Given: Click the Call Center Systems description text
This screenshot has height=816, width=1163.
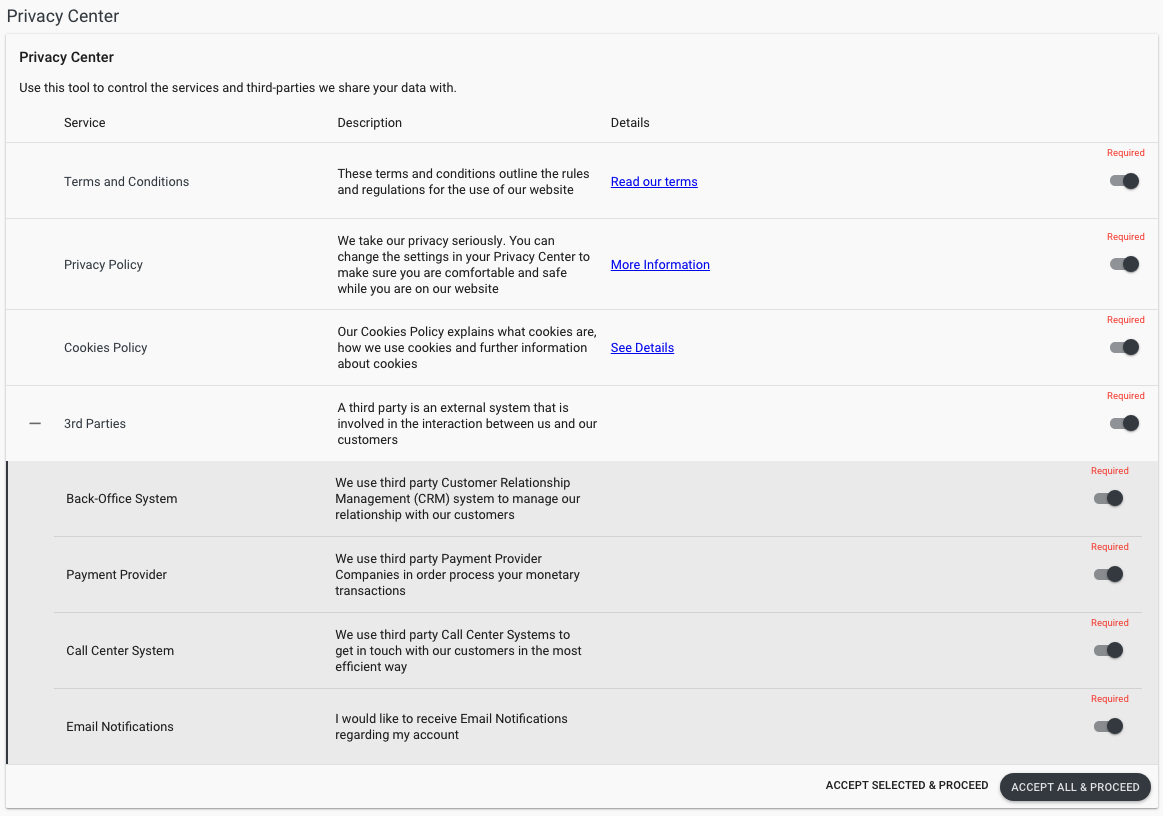Looking at the screenshot, I should point(458,651).
